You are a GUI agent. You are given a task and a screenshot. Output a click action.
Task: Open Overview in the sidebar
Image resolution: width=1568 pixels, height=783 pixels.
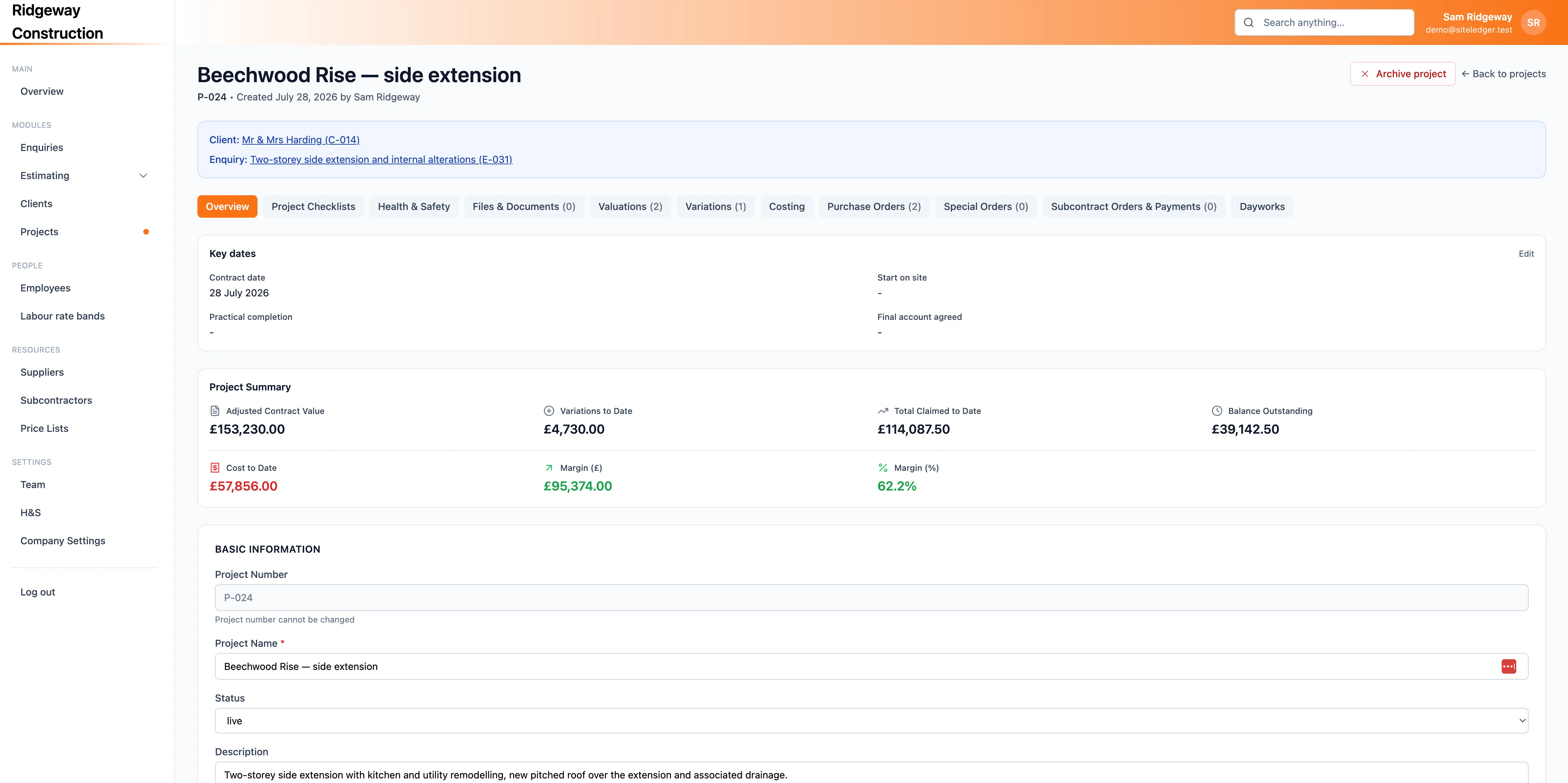[42, 91]
